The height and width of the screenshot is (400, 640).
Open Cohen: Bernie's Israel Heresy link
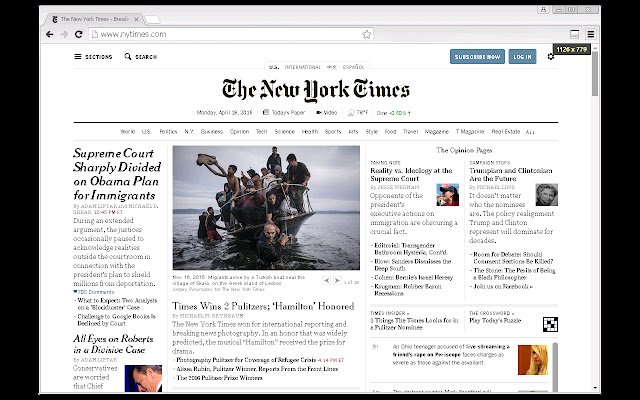[413, 278]
